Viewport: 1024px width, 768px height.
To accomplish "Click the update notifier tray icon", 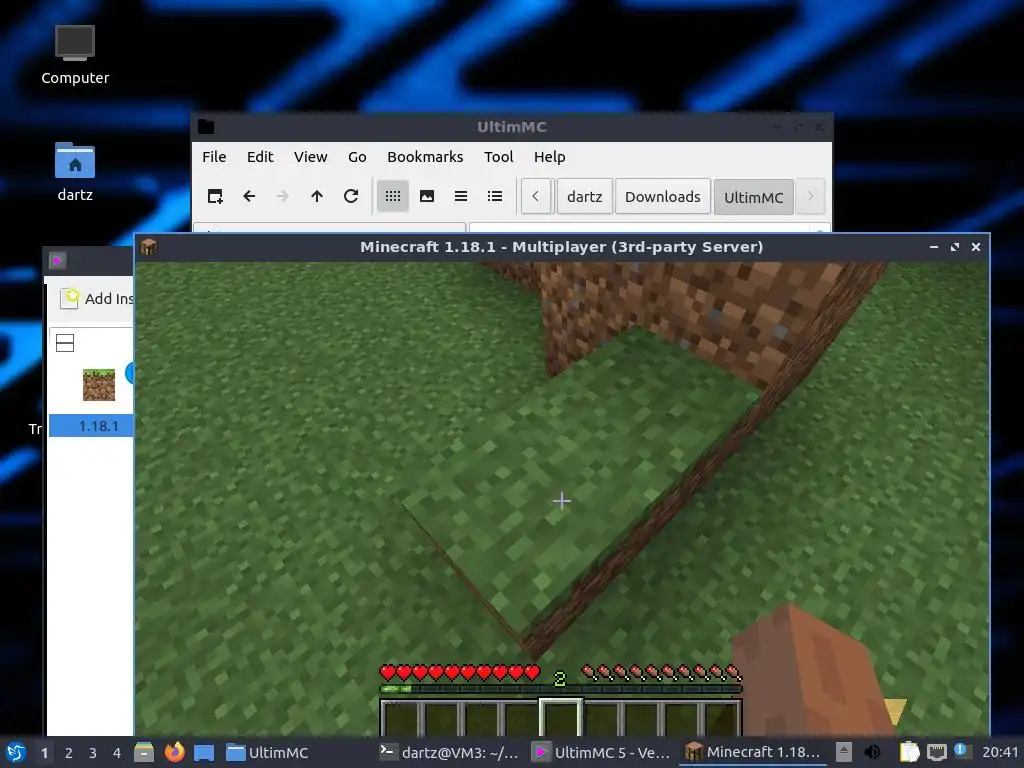I will pyautogui.click(x=960, y=750).
